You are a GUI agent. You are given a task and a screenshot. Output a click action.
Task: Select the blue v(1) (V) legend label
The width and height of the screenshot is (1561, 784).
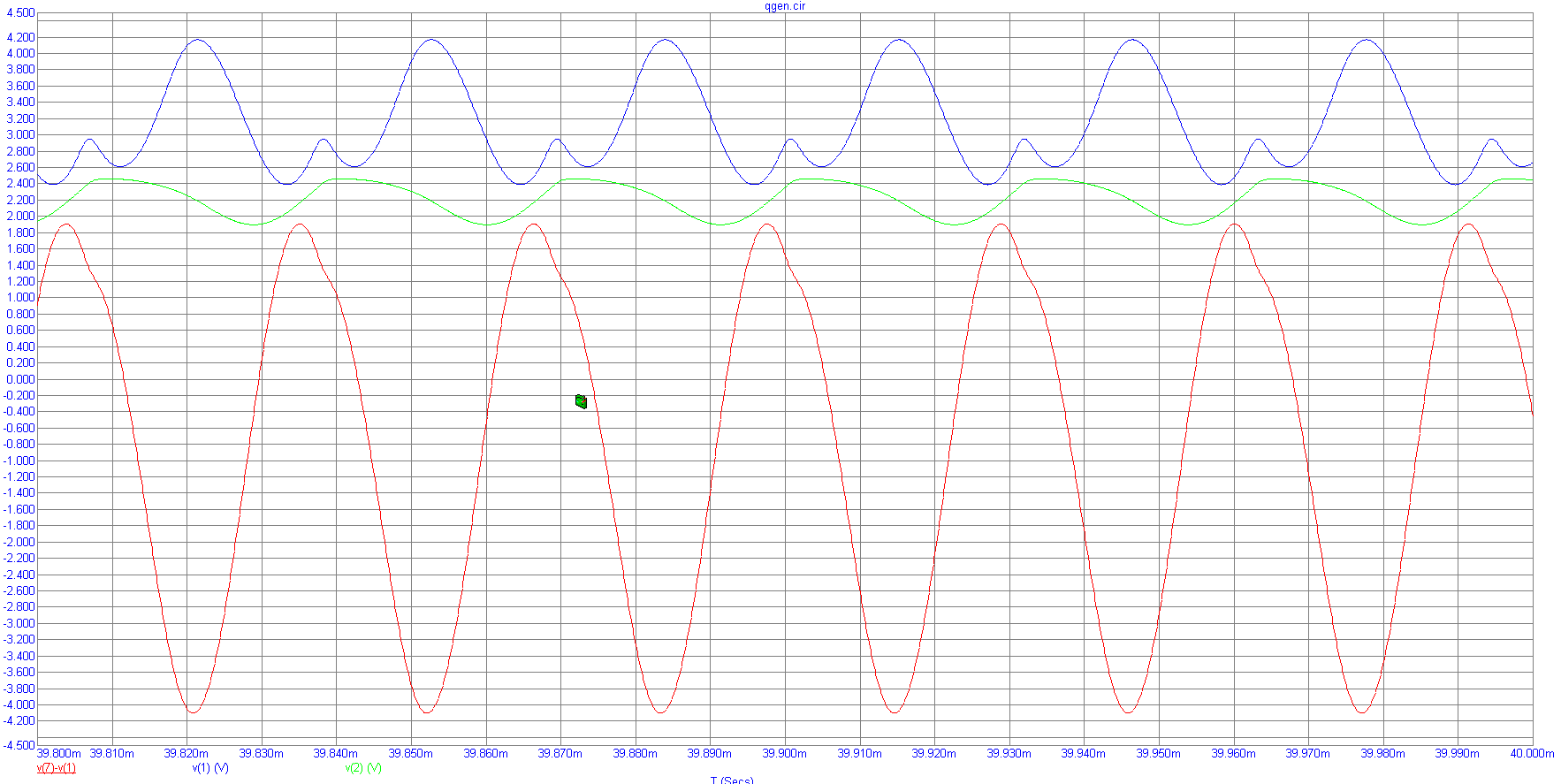[210, 768]
